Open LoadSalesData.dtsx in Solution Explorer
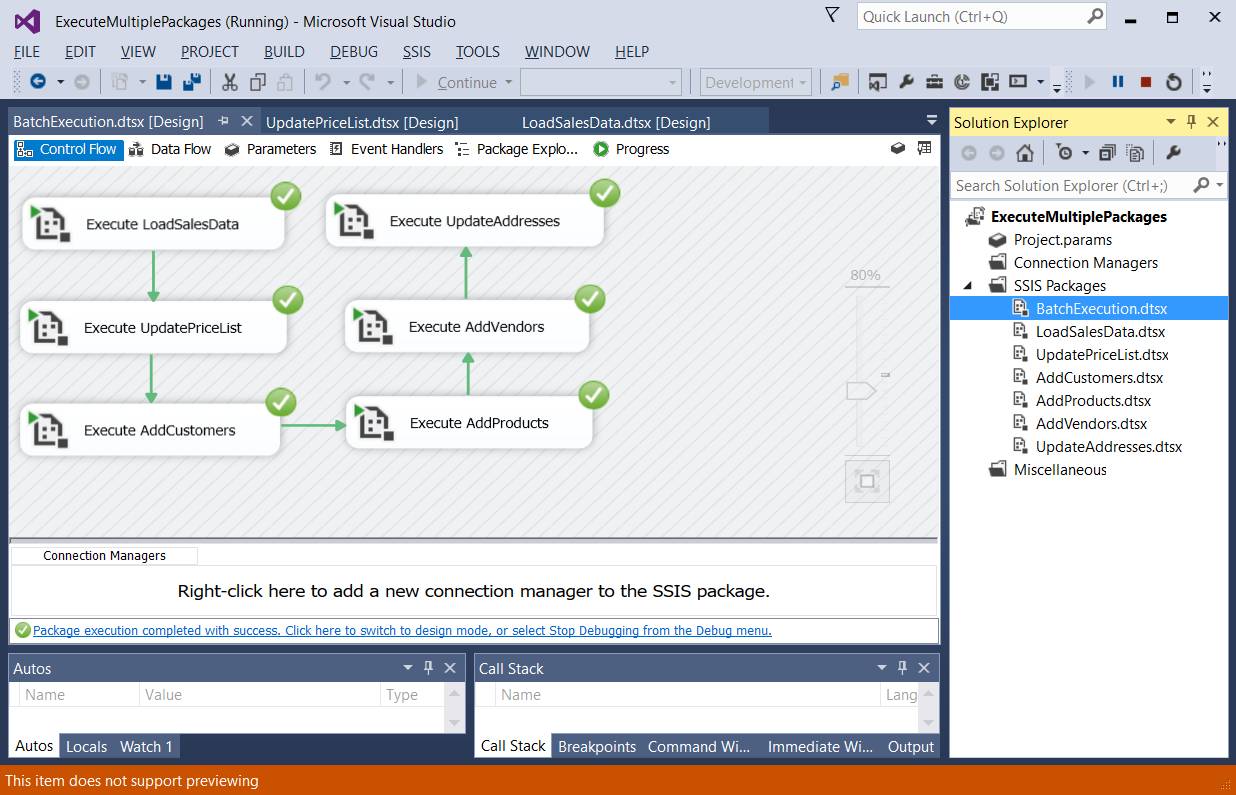The height and width of the screenshot is (795, 1236). click(x=1100, y=331)
